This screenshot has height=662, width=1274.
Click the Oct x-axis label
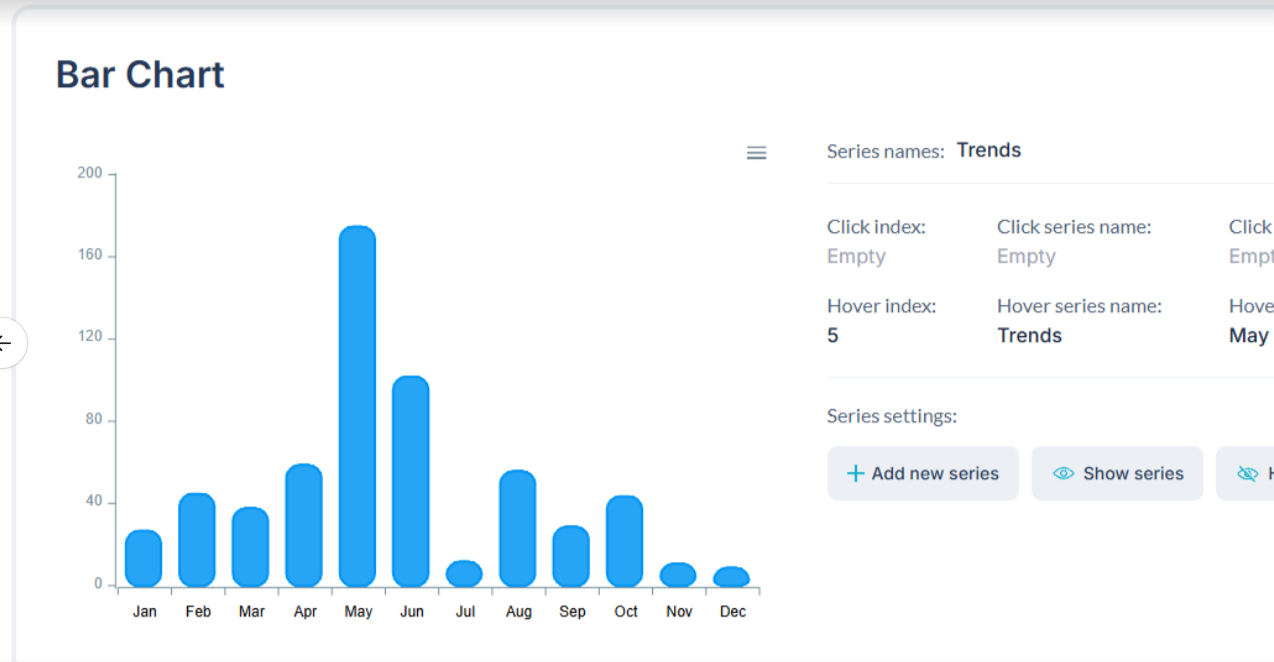[x=625, y=611]
